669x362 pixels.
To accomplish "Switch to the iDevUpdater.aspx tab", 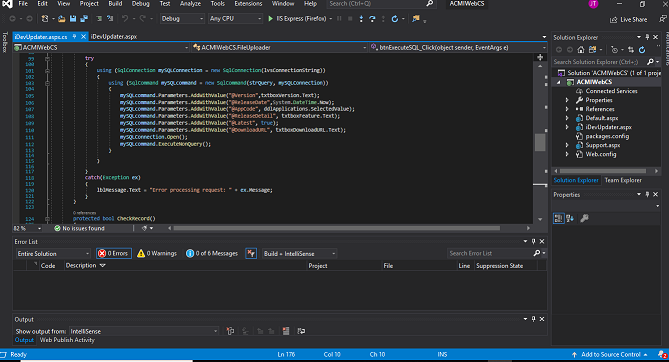I will click(x=113, y=37).
